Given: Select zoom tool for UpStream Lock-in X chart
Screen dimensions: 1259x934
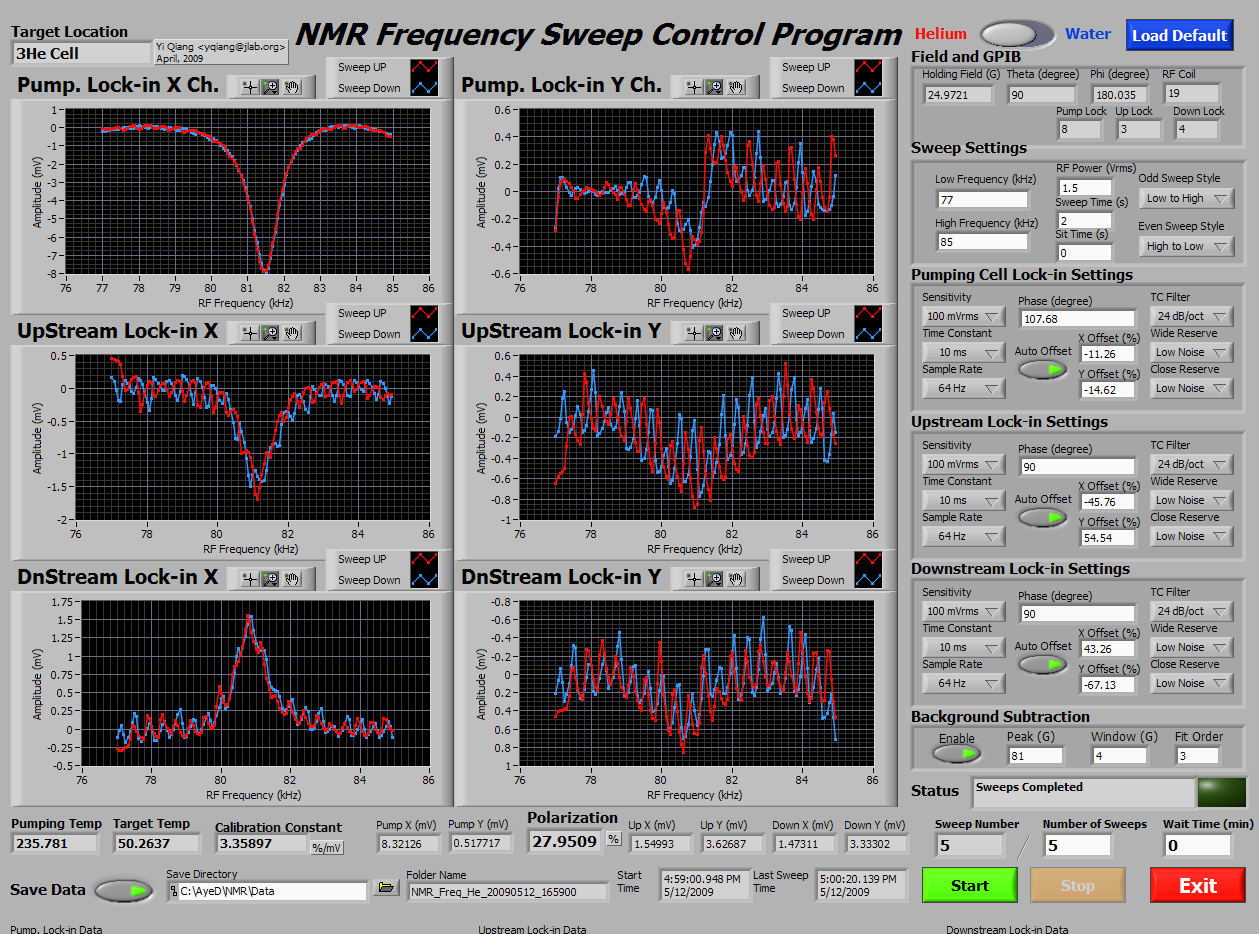Looking at the screenshot, I should click(x=270, y=333).
